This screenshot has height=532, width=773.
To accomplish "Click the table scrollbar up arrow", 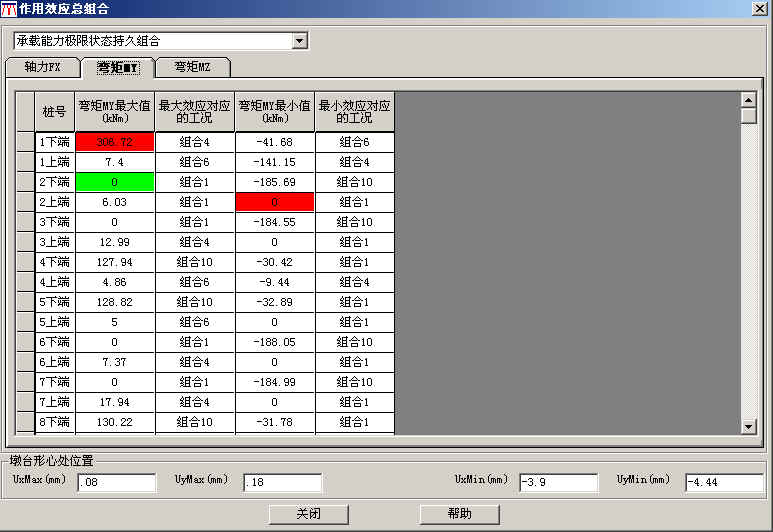I will coord(748,99).
